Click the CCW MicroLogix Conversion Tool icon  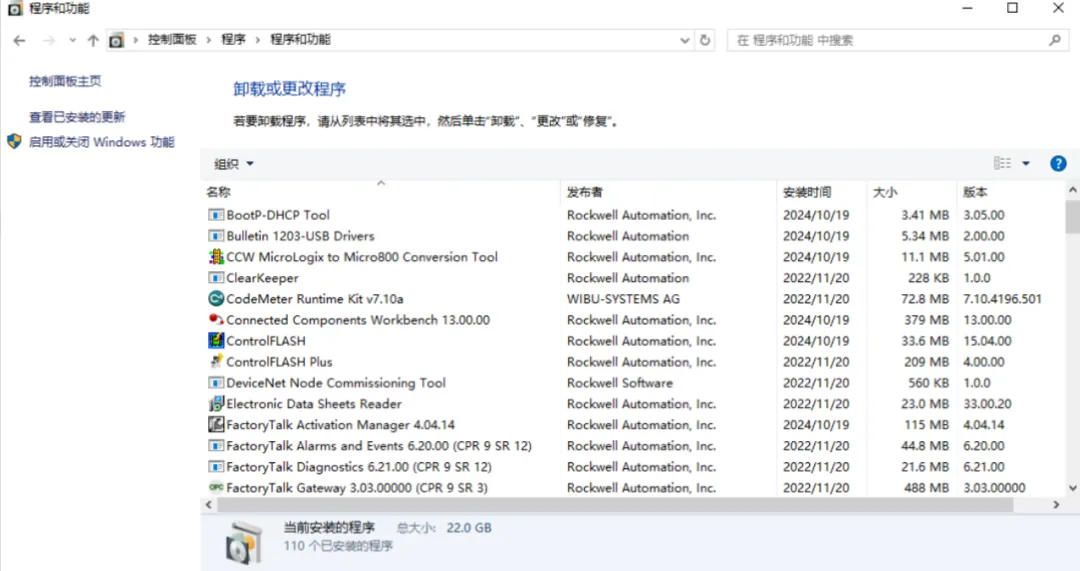coord(216,257)
